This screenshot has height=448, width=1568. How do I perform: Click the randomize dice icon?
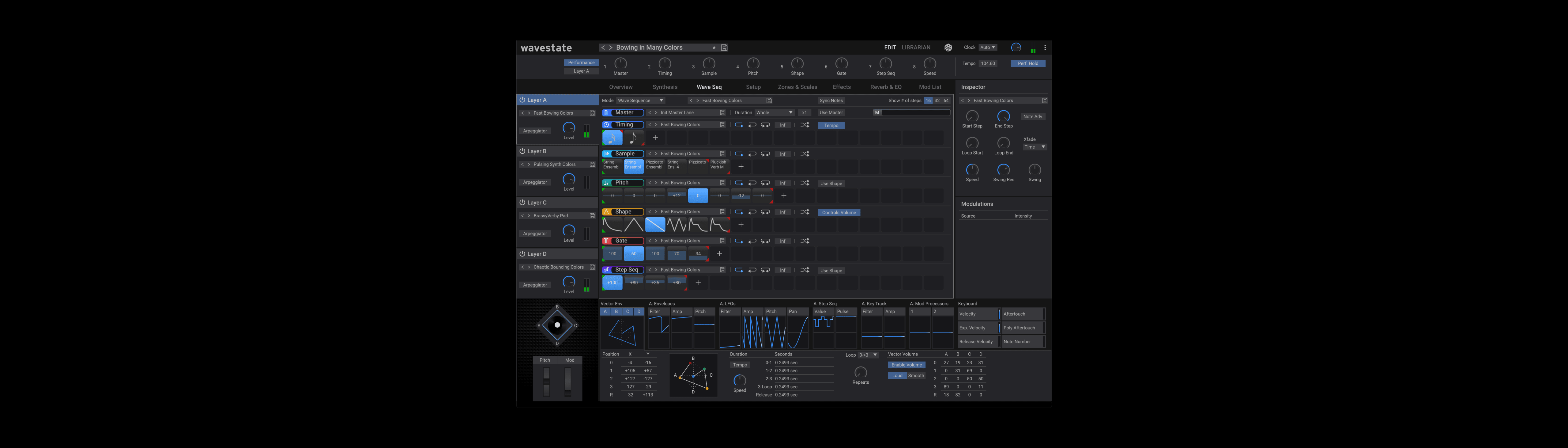[x=948, y=47]
